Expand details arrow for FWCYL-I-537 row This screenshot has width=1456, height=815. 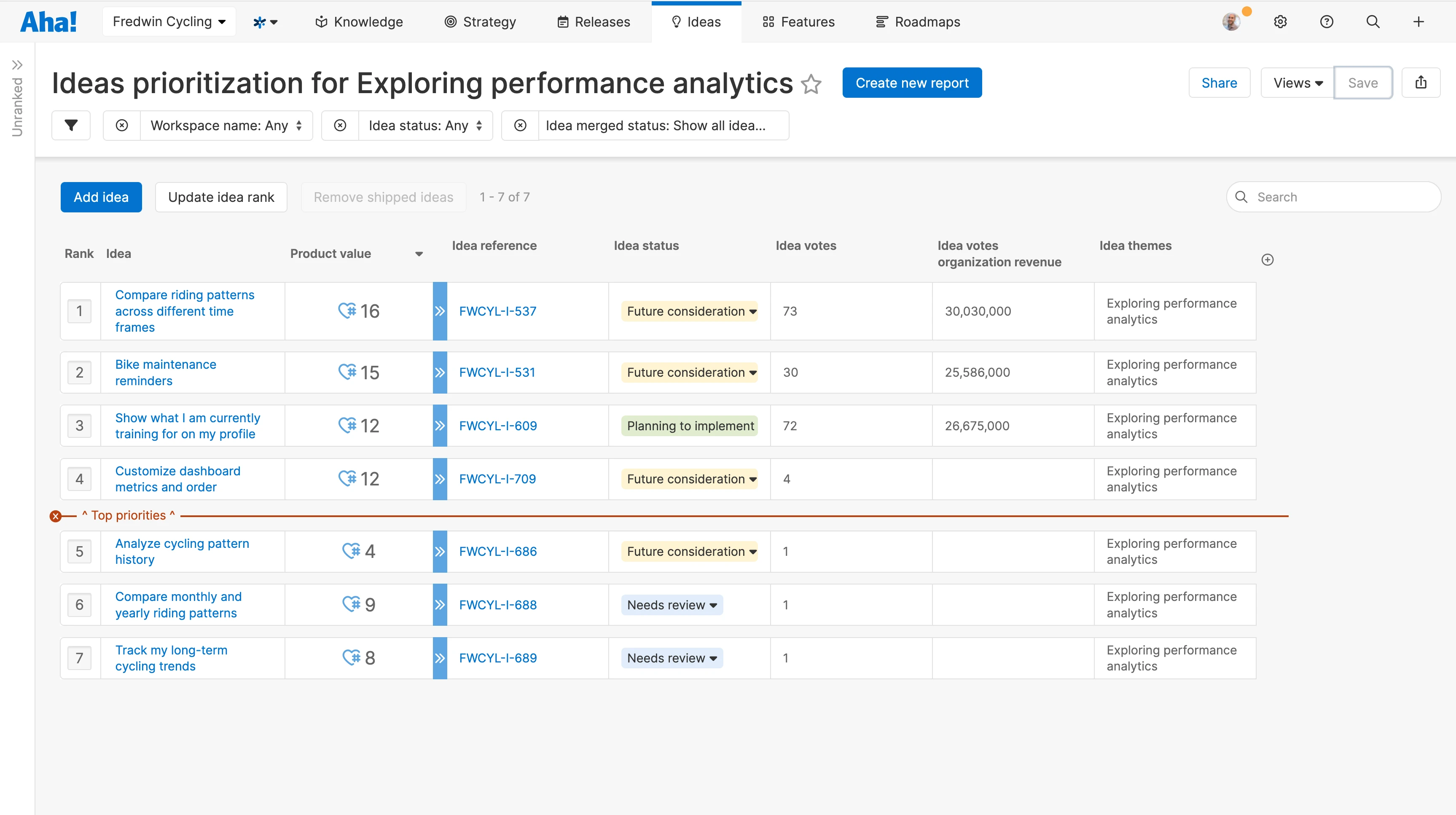440,311
